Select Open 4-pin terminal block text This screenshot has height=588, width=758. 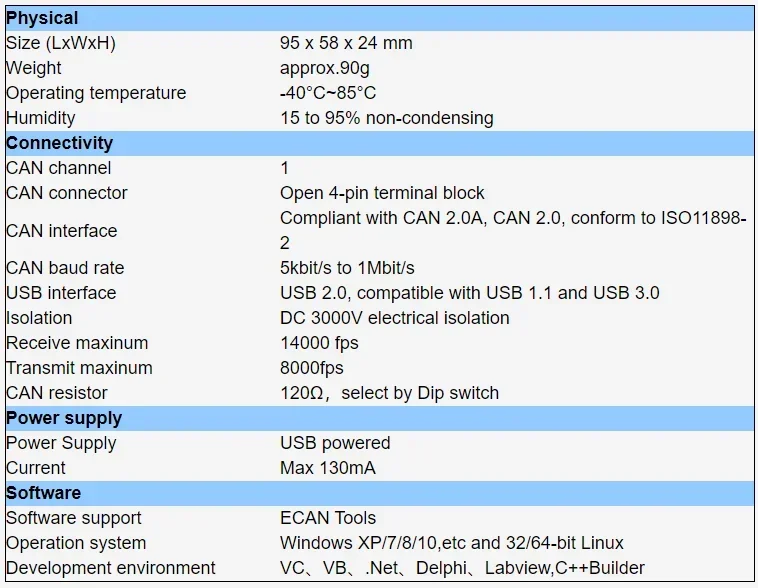382,193
